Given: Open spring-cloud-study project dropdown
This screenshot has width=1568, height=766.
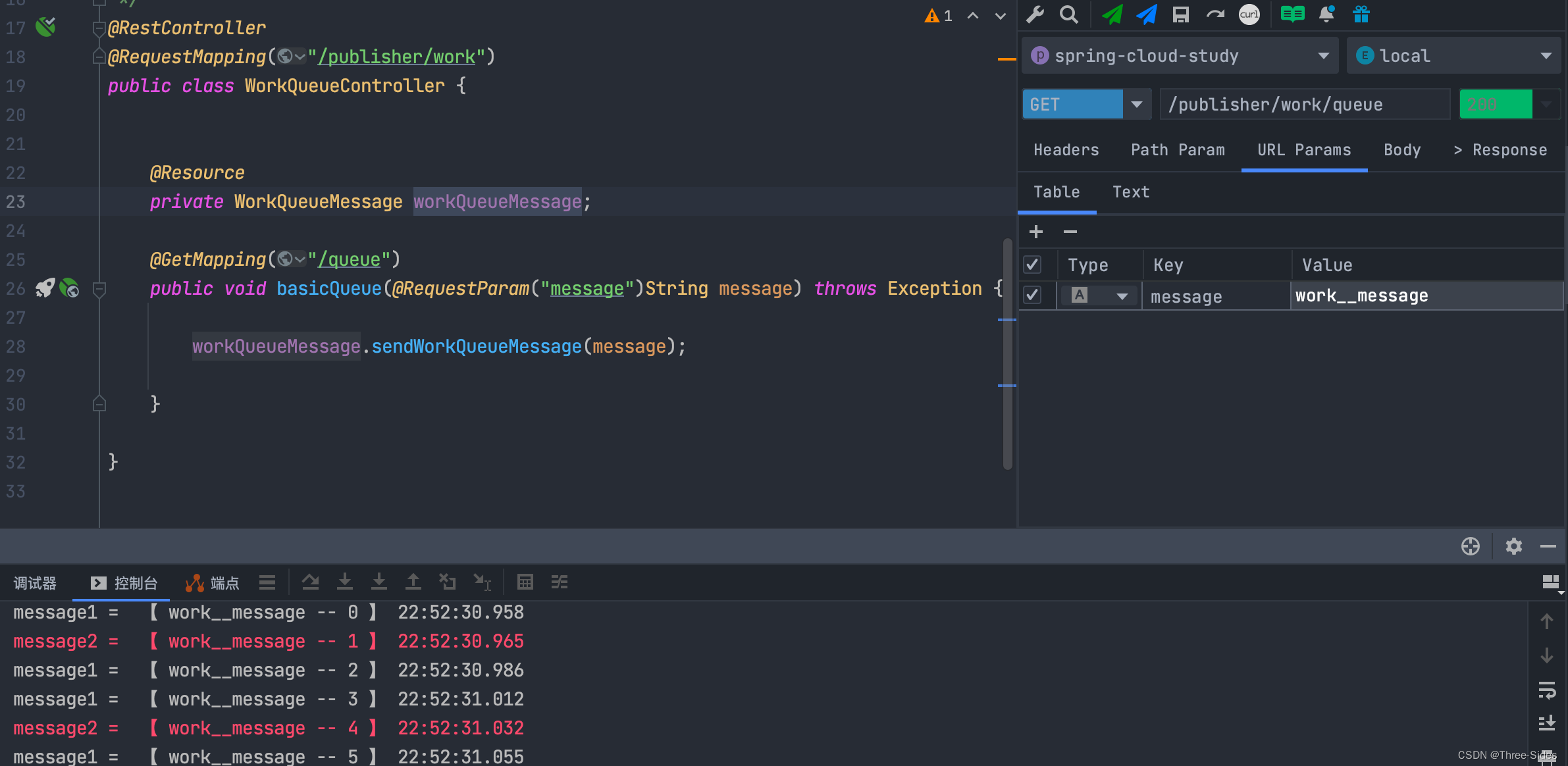Looking at the screenshot, I should 1180,56.
